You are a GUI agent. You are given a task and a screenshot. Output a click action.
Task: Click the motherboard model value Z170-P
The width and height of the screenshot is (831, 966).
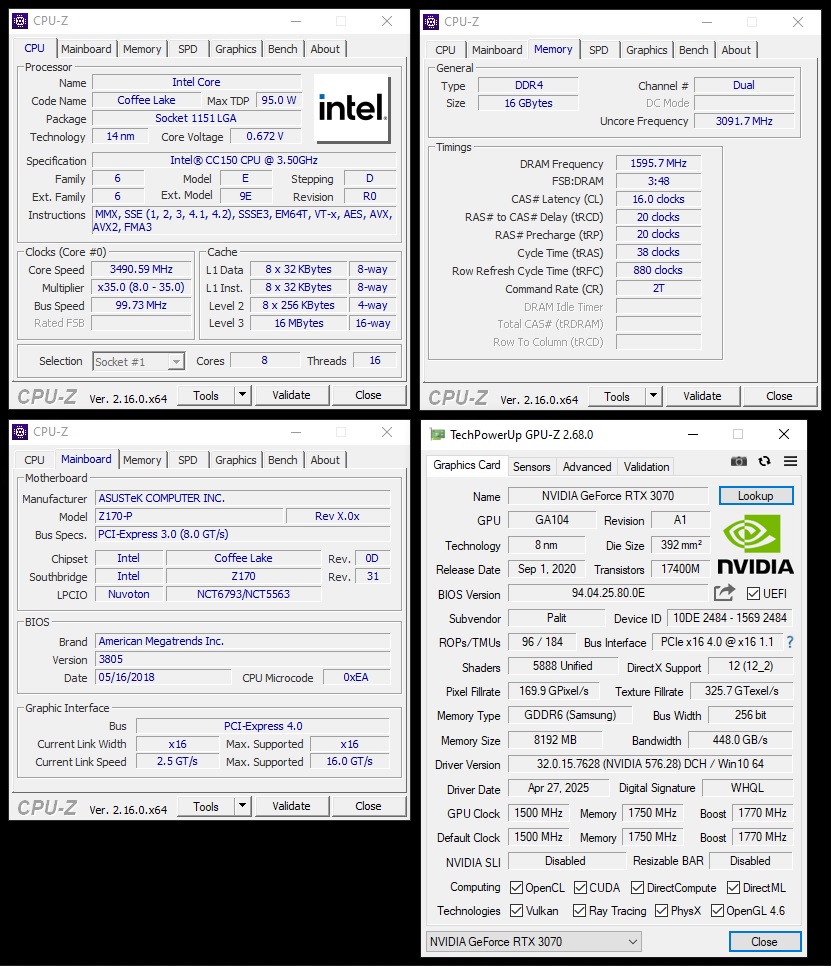tap(189, 516)
